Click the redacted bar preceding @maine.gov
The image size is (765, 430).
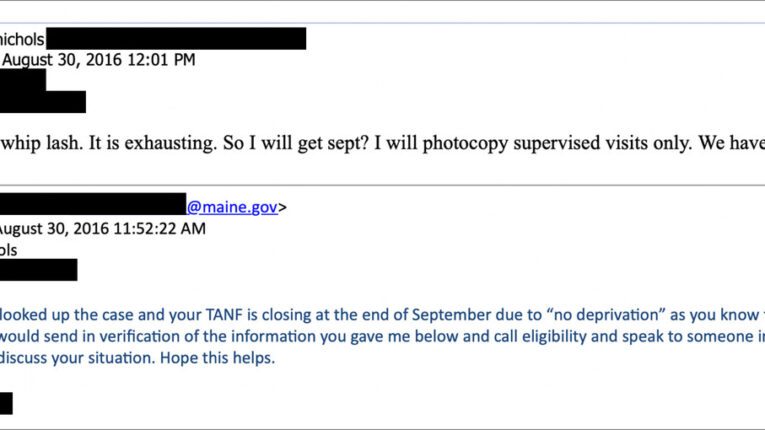pos(92,206)
